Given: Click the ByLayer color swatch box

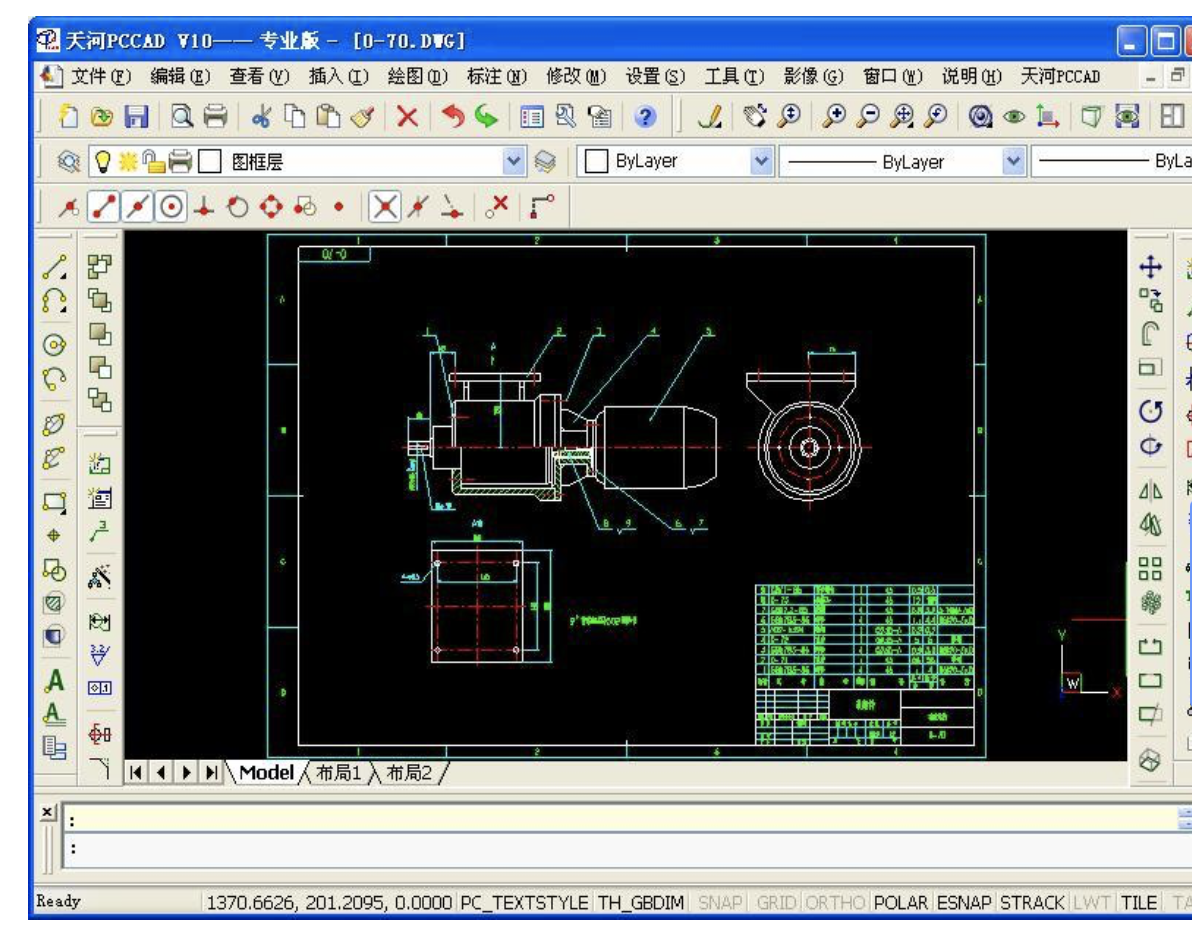Looking at the screenshot, I should point(597,162).
